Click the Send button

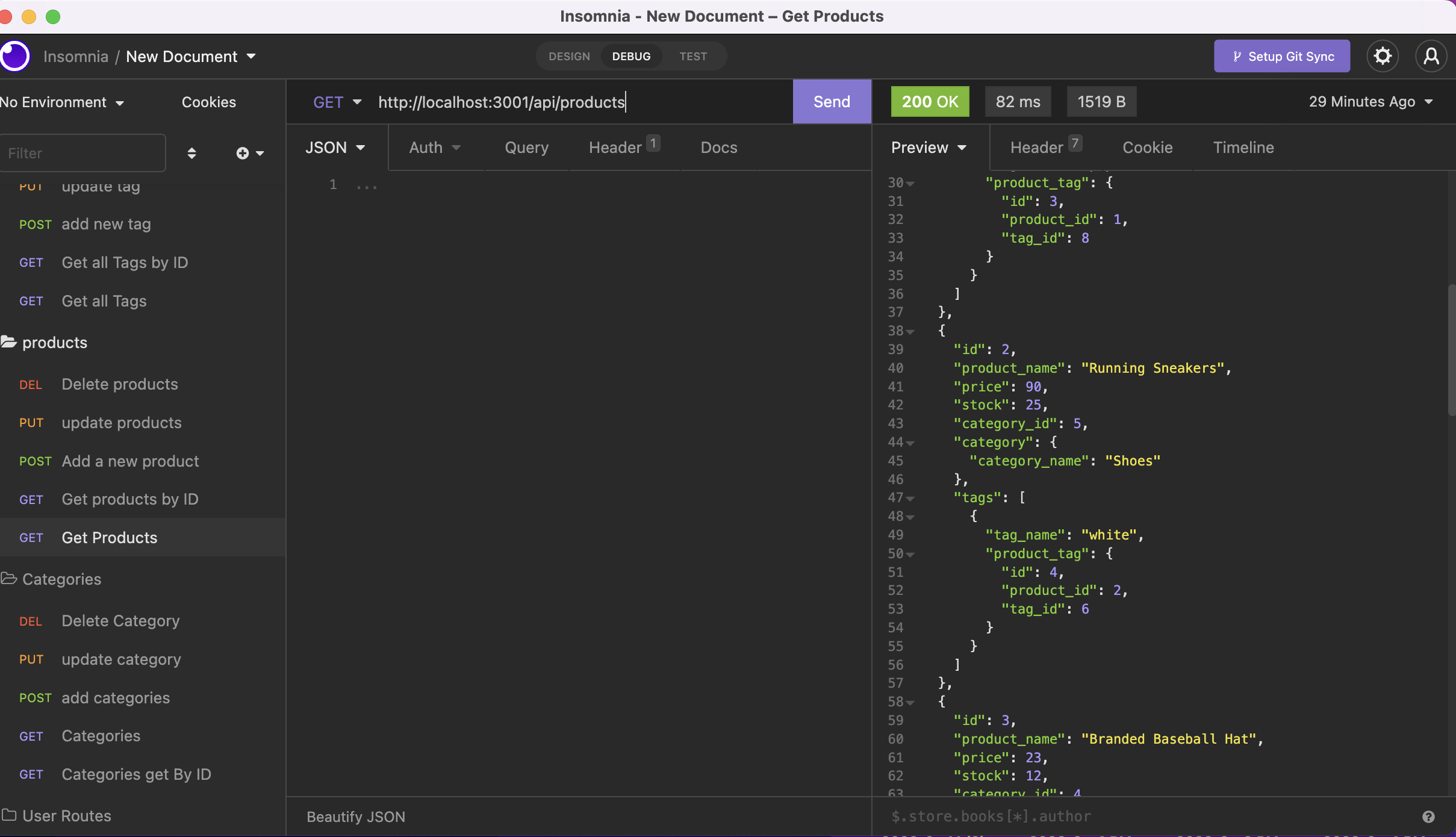(x=832, y=102)
